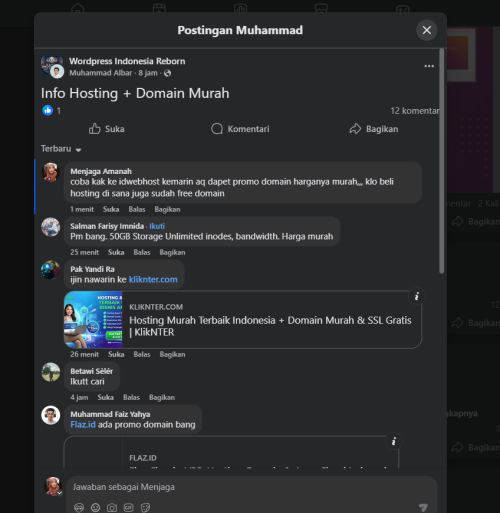This screenshot has height=513, width=500.
Task: Open the KlikNTER link preview thumbnail
Action: tap(93, 320)
